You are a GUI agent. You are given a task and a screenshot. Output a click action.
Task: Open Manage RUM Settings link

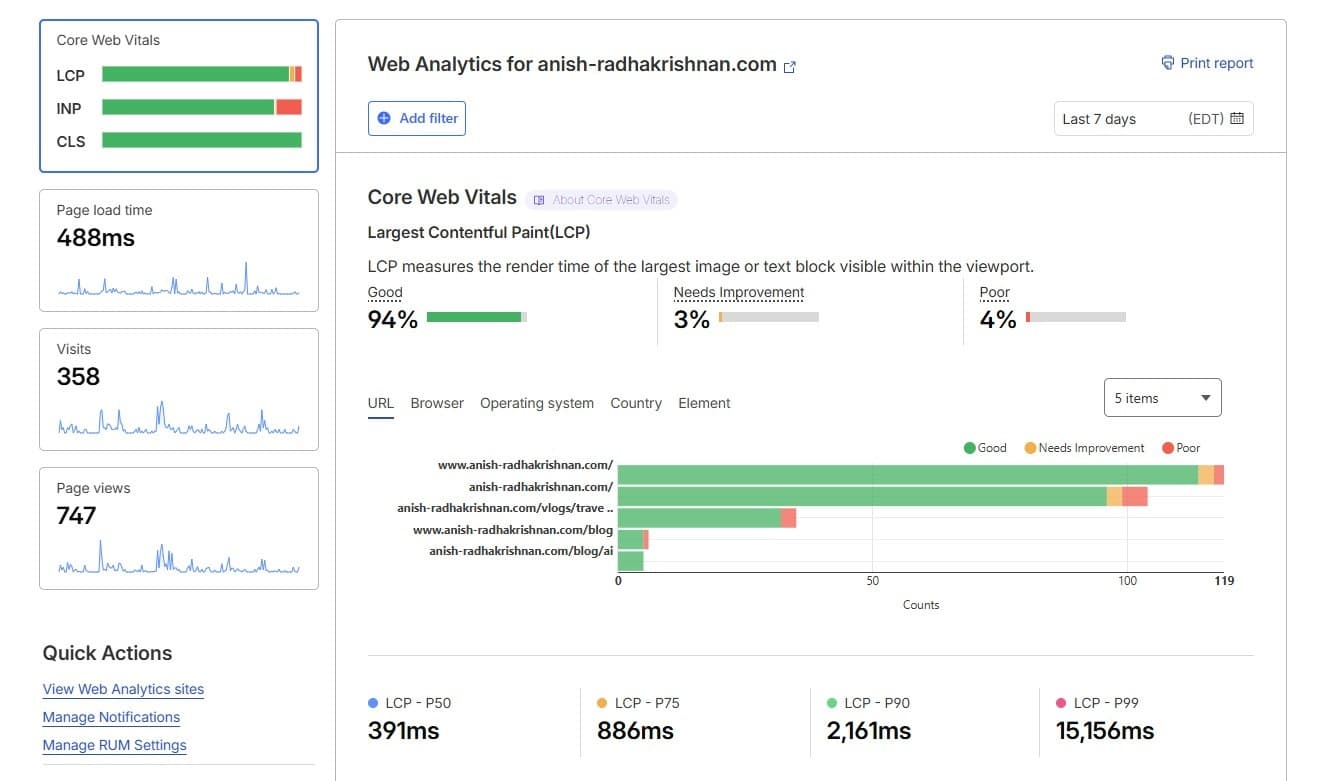click(114, 745)
